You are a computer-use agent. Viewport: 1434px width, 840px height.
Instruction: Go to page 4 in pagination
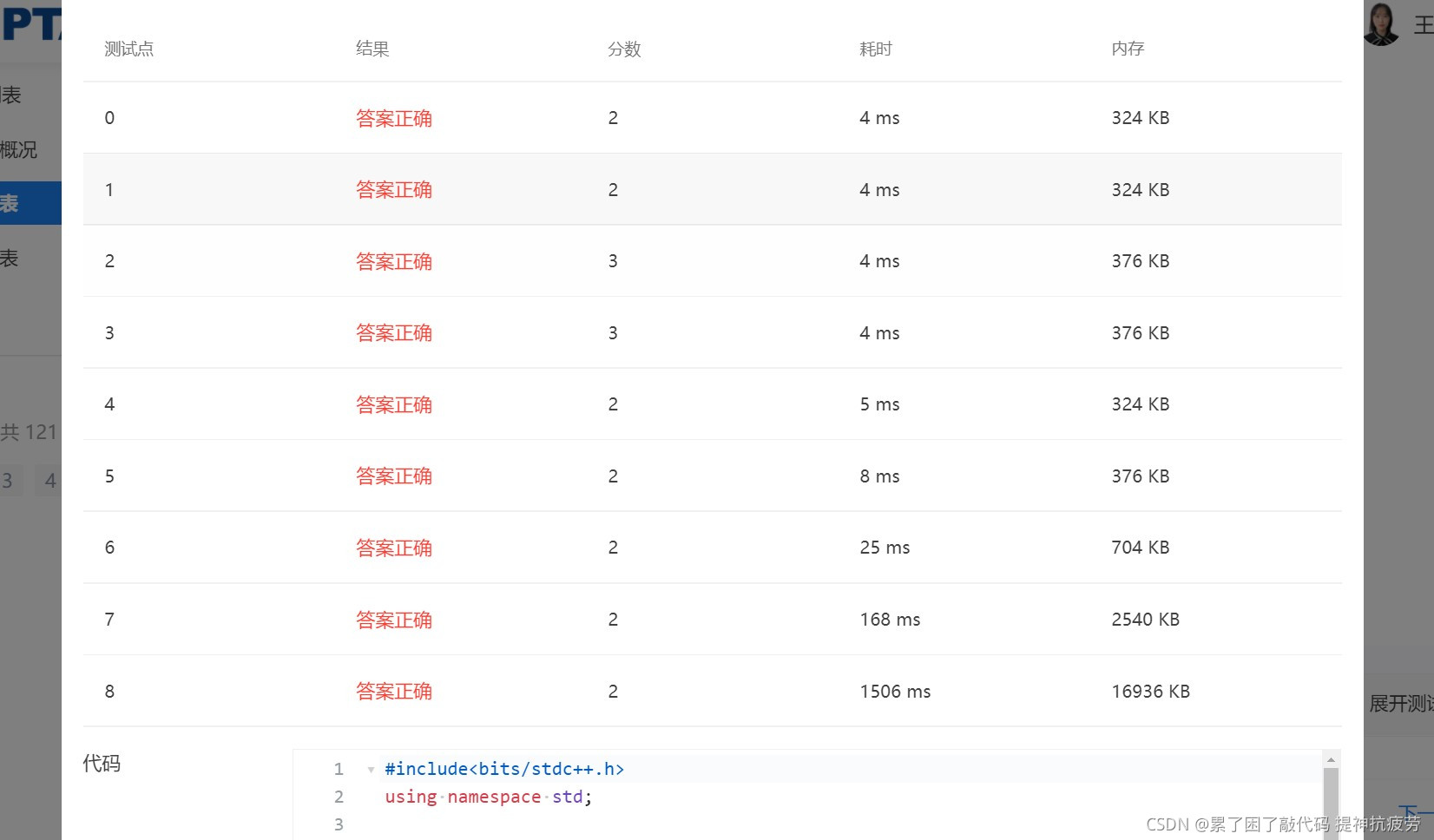tap(49, 480)
